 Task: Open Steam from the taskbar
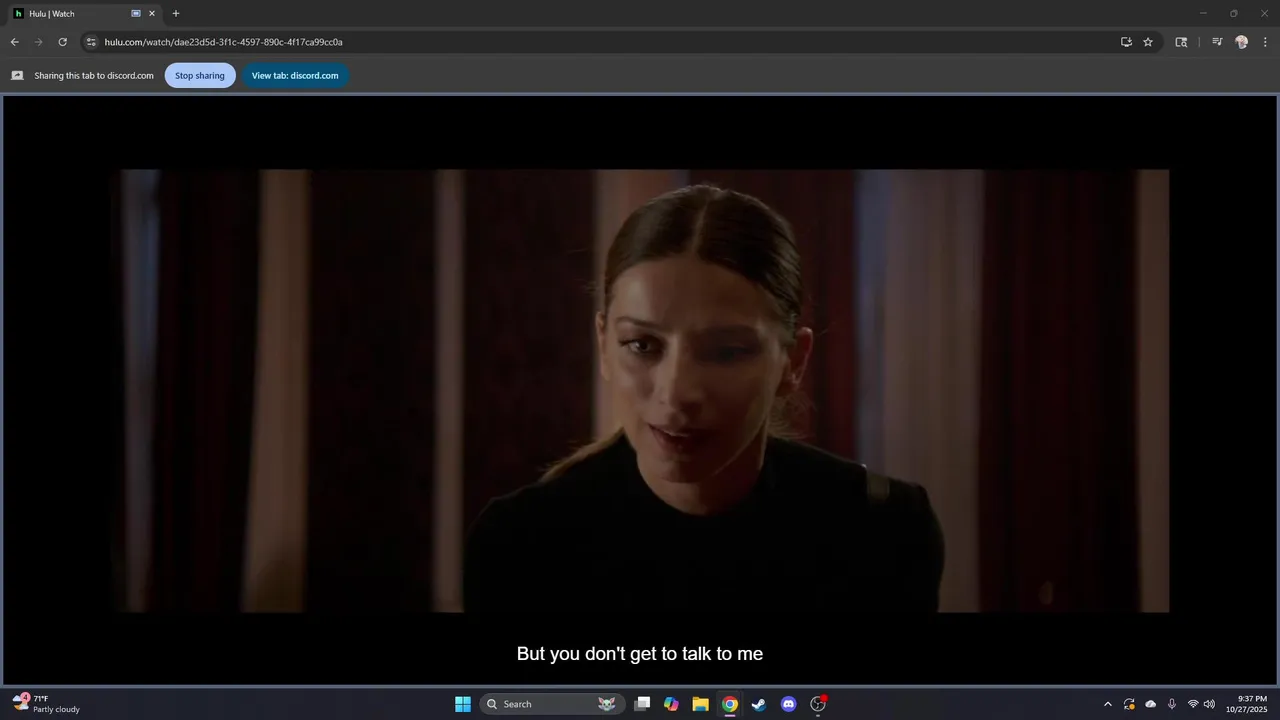click(x=759, y=704)
